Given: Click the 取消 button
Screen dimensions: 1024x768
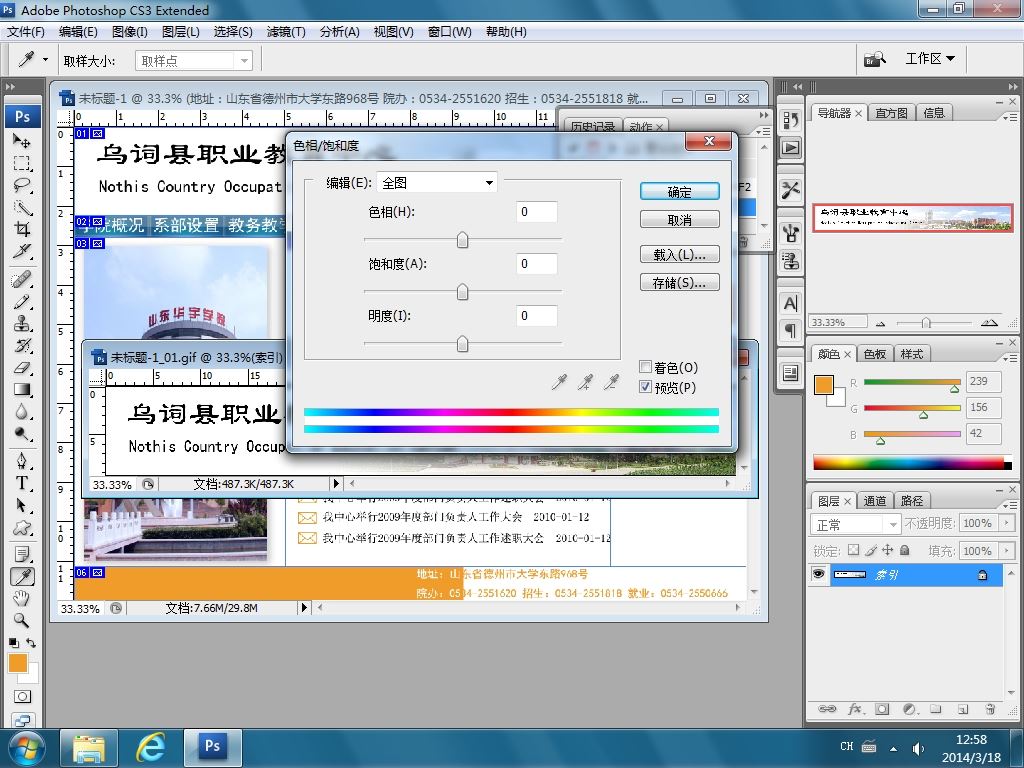Looking at the screenshot, I should [x=680, y=219].
